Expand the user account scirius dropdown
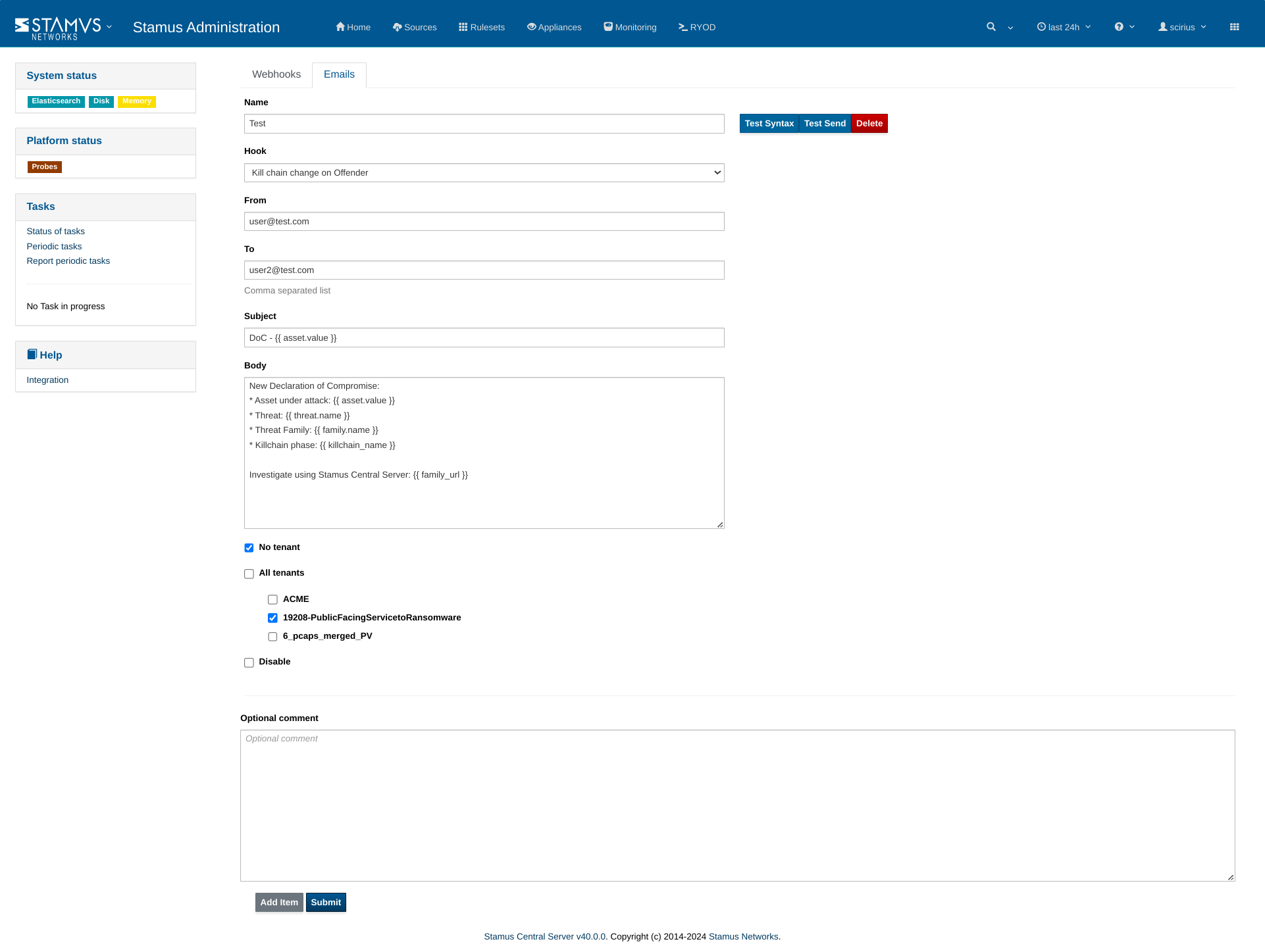 (1185, 27)
